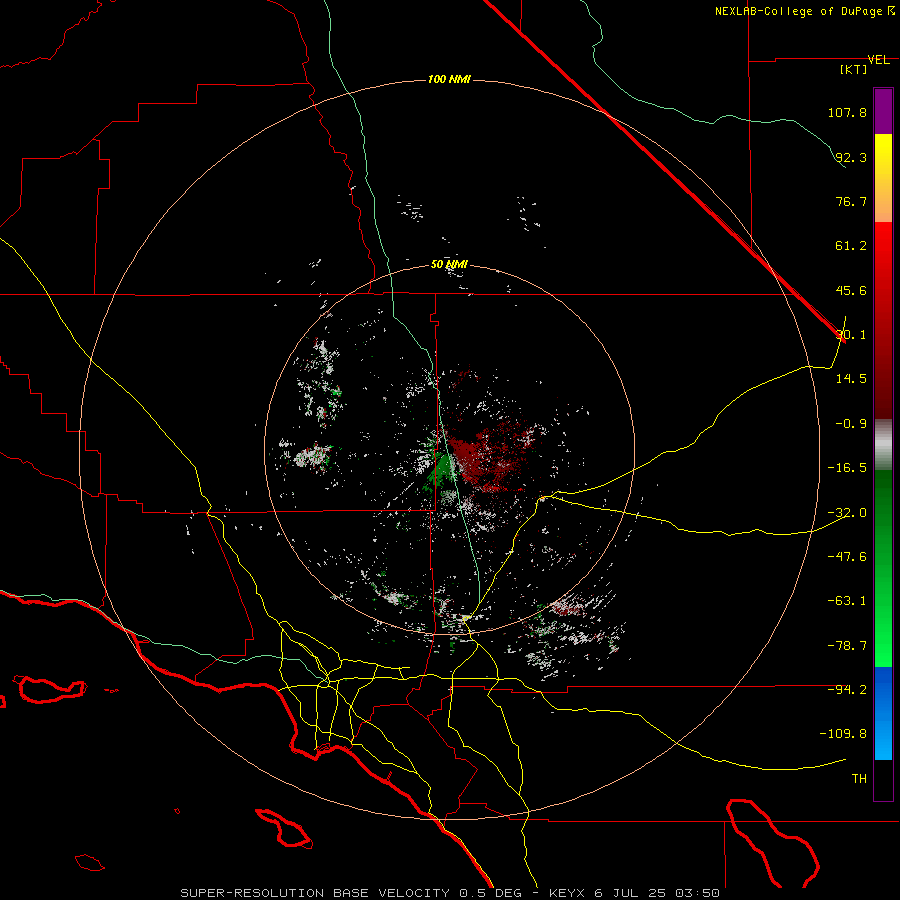Select the 61.2 scale value
The image size is (900, 900).
pyautogui.click(x=851, y=246)
